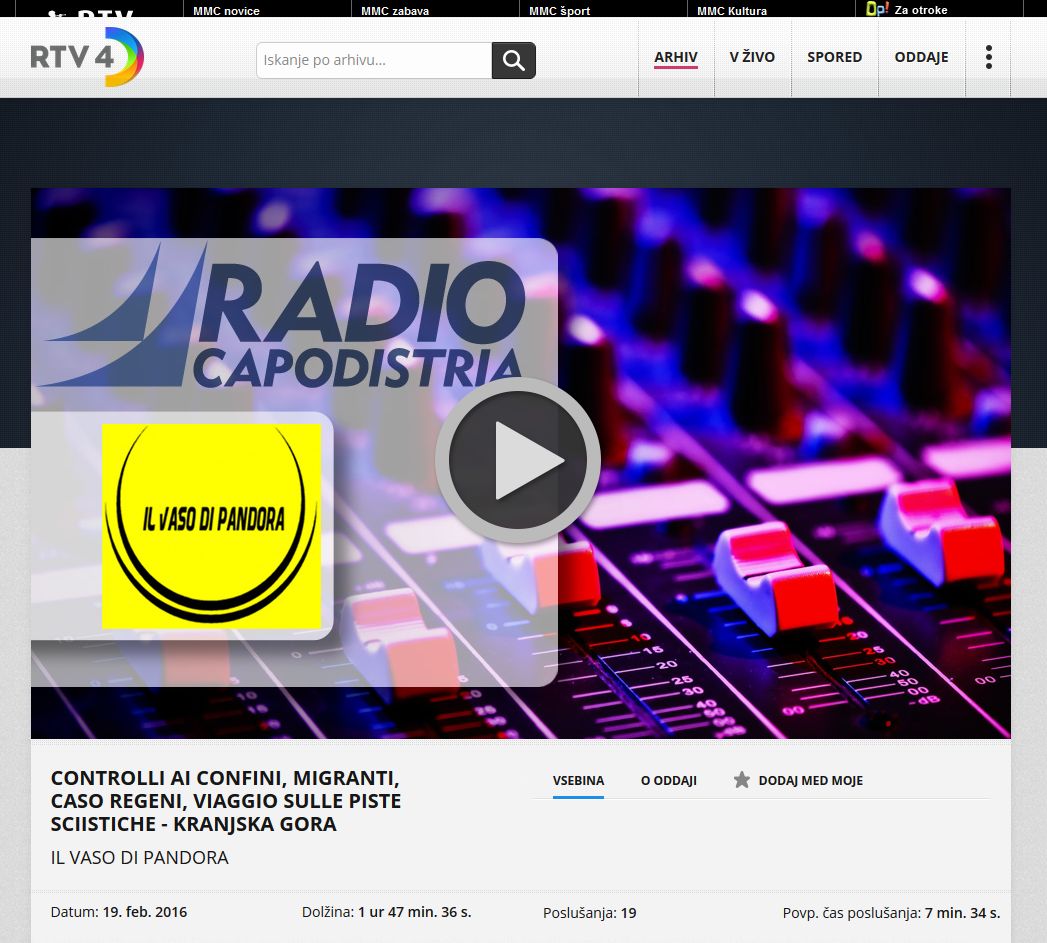Open the three-dot more menu
Image resolution: width=1047 pixels, height=943 pixels.
[x=989, y=57]
